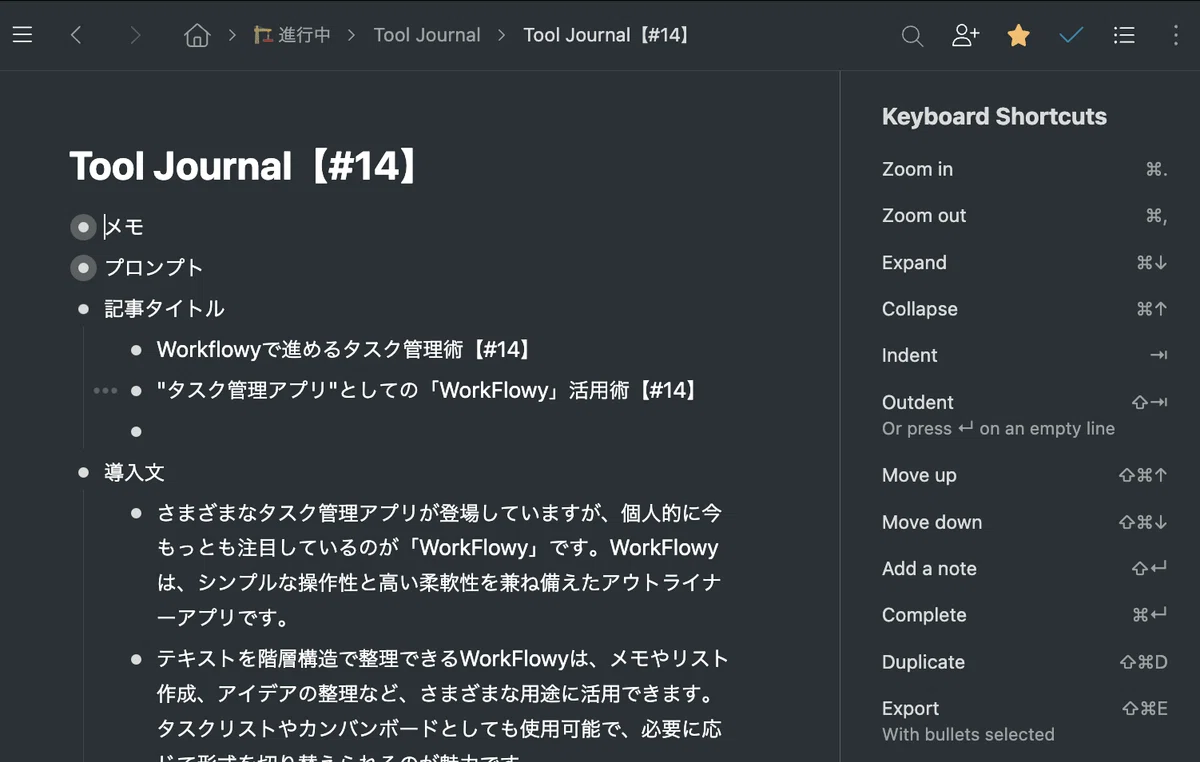Viewport: 1200px width, 762px height.
Task: Zoom into the 導入文 bullet
Action: (83, 472)
